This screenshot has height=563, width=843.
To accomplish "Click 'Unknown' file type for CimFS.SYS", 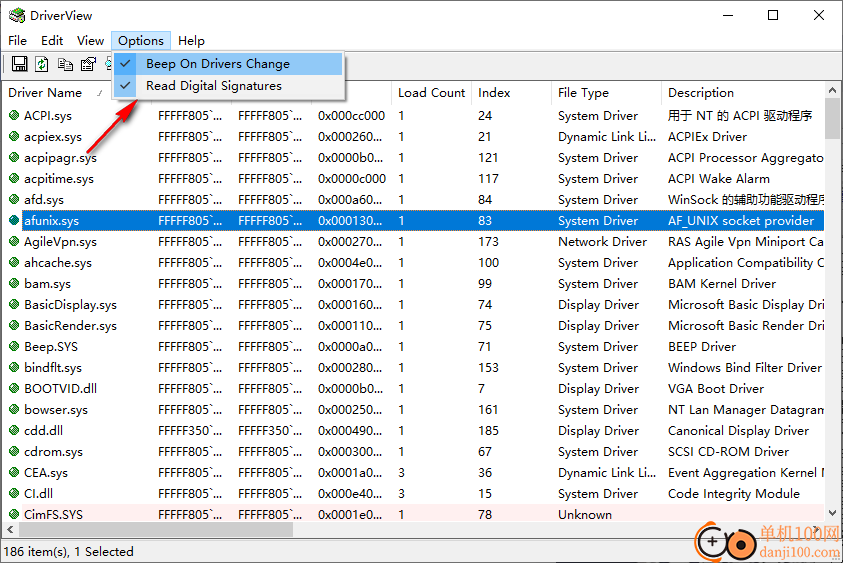I will tap(584, 515).
